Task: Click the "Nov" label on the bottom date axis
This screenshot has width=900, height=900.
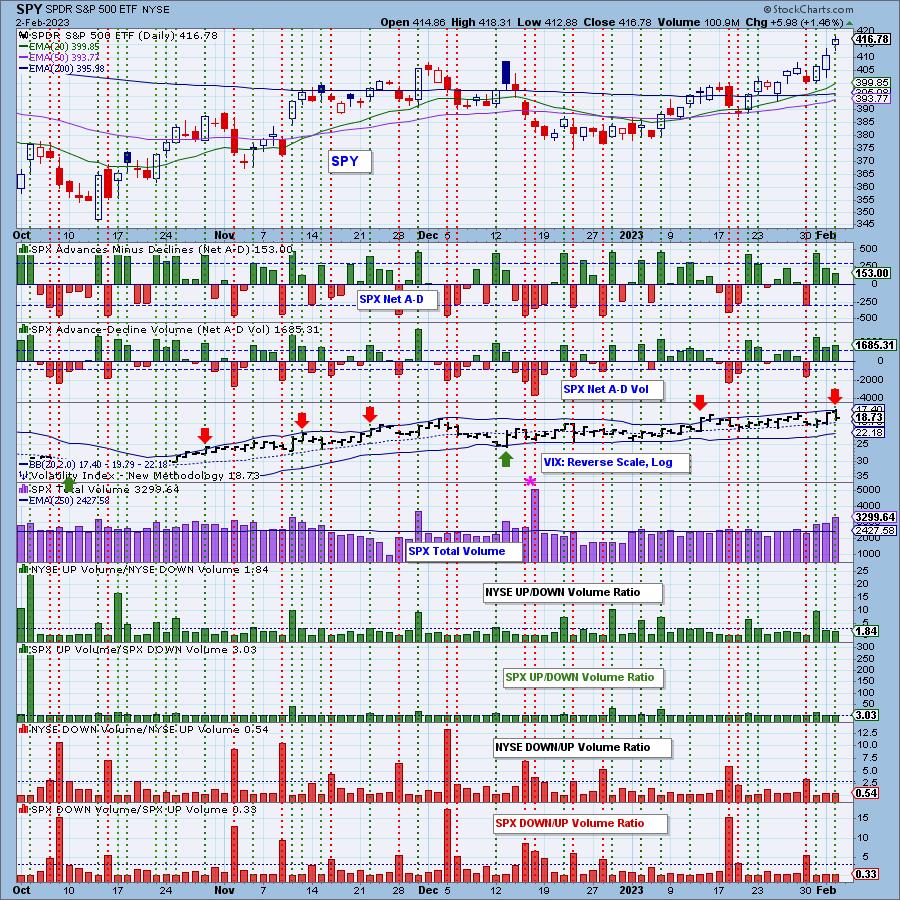Action: pyautogui.click(x=224, y=890)
